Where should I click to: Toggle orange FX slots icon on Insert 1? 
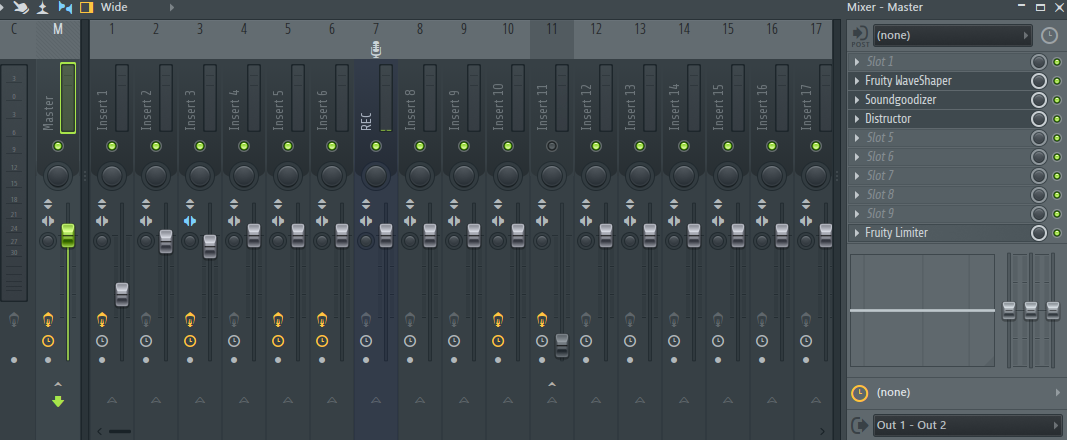click(x=102, y=318)
